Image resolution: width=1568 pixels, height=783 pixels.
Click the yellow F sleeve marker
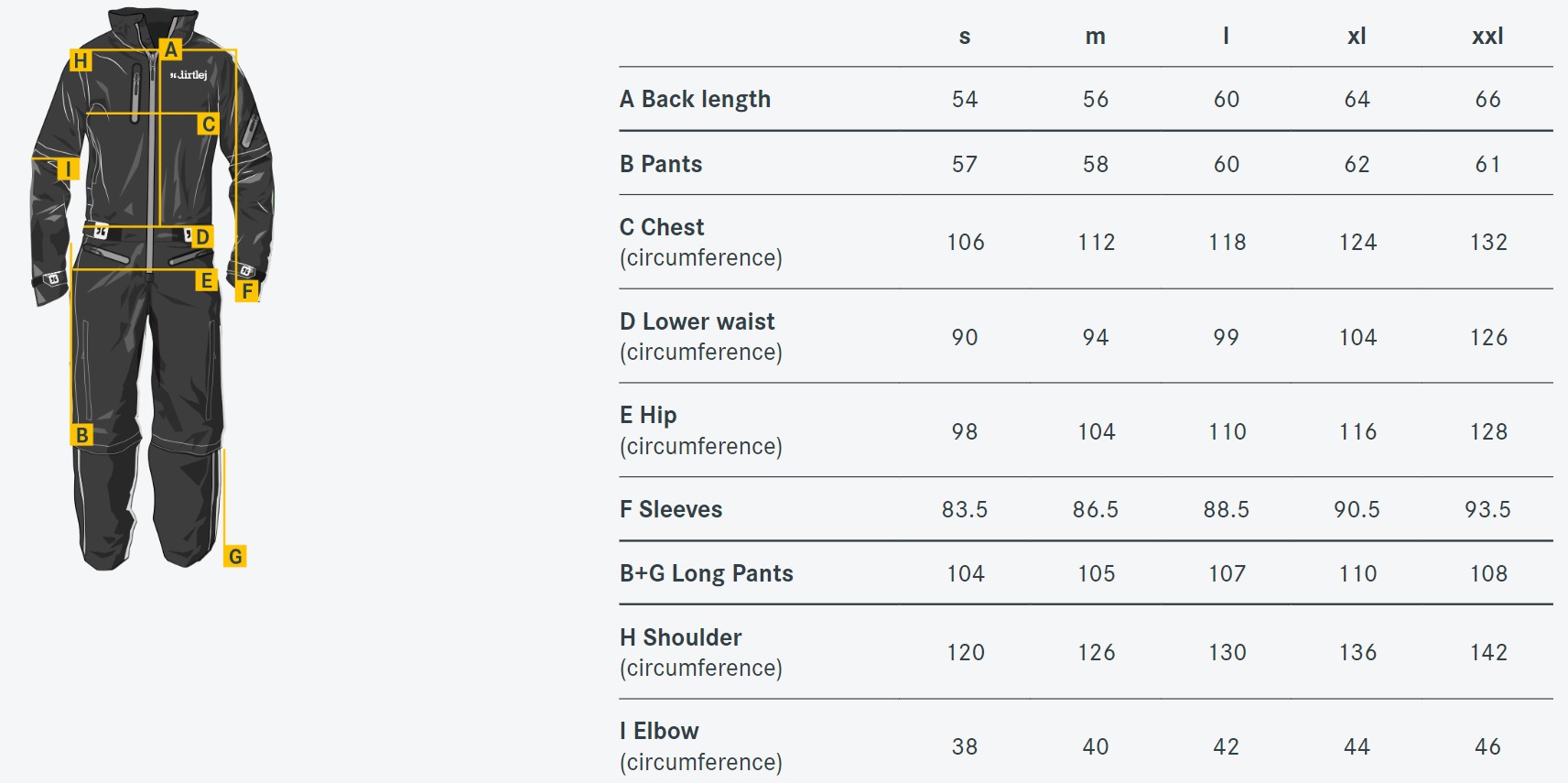click(247, 291)
